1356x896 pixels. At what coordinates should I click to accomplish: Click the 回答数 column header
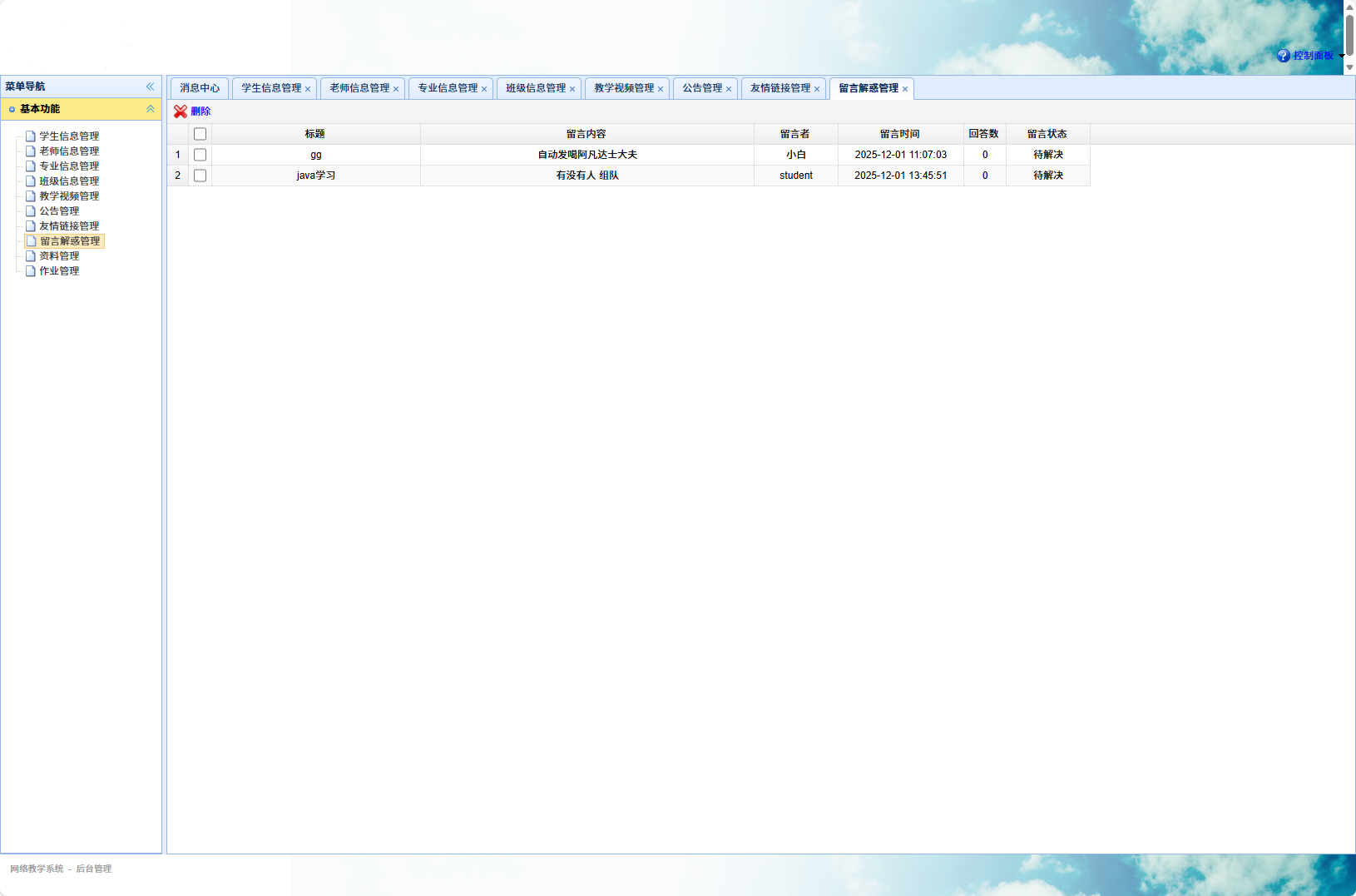[x=985, y=134]
